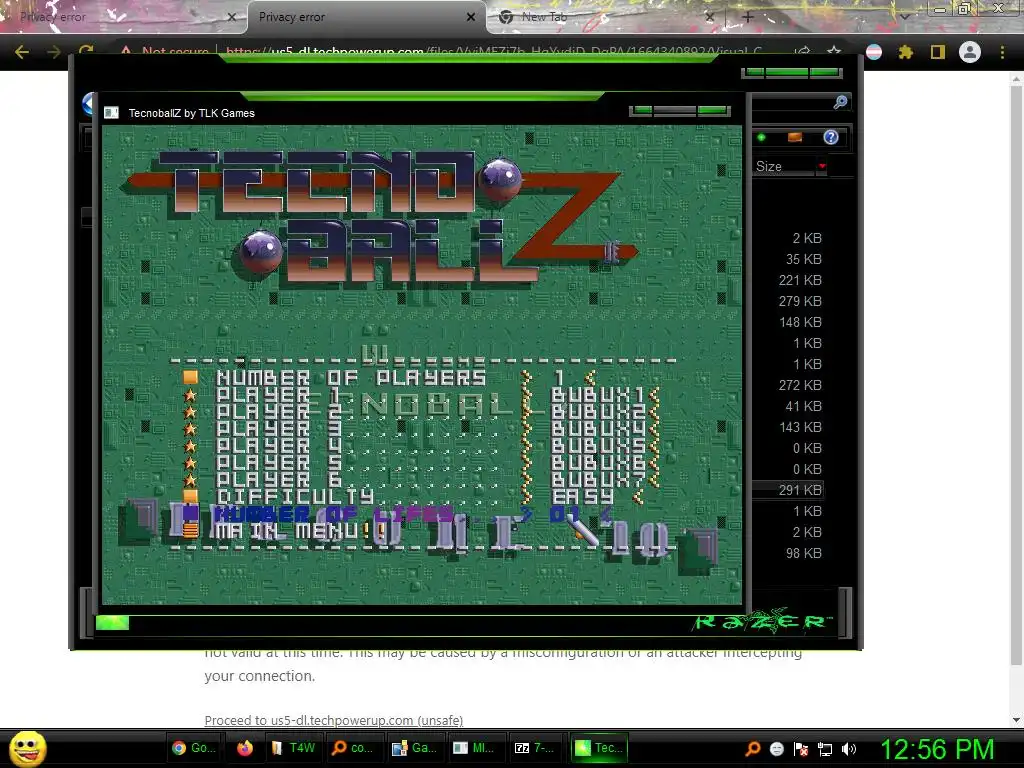
Task: Select PLAYER 1 name entry in game menu
Action: 280,394
